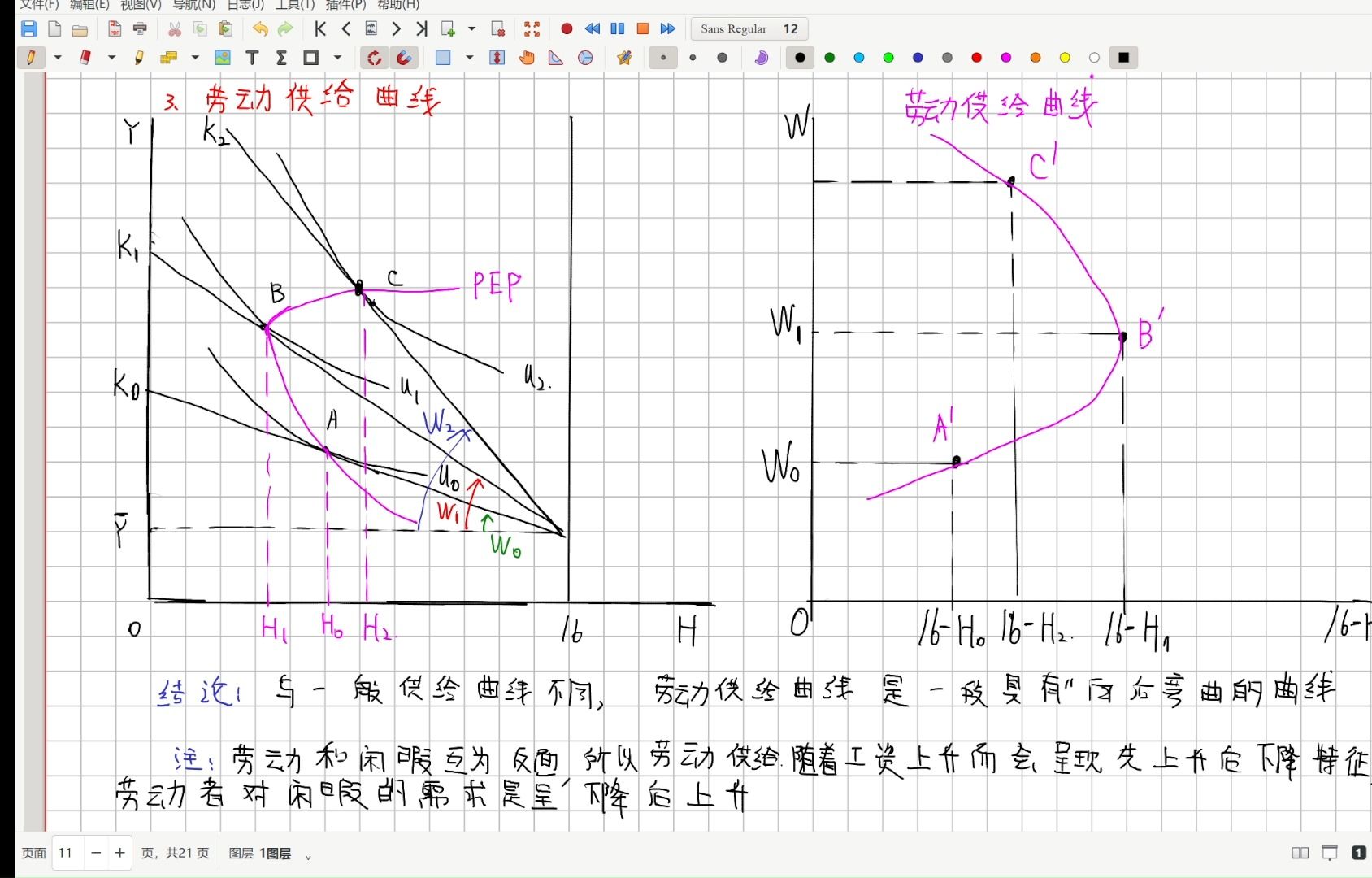Open the Sans Regular font chooser

point(749,29)
